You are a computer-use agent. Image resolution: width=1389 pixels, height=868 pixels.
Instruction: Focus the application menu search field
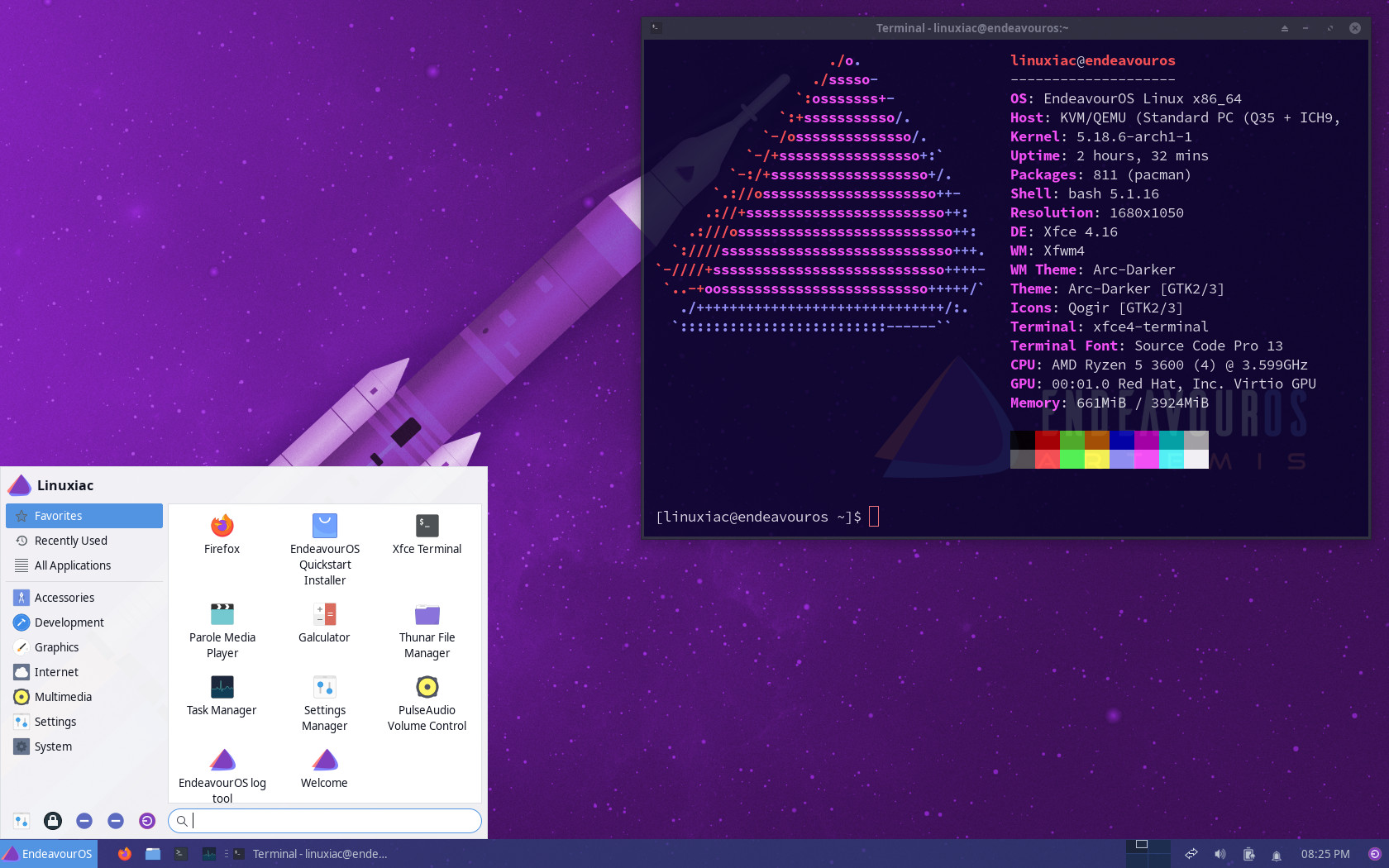click(x=325, y=821)
